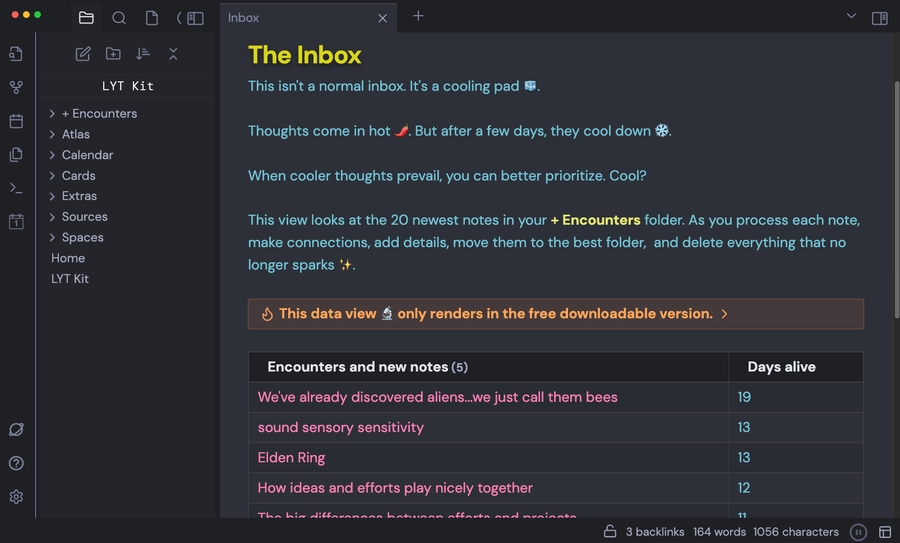Open the bookmarks pane

151,18
